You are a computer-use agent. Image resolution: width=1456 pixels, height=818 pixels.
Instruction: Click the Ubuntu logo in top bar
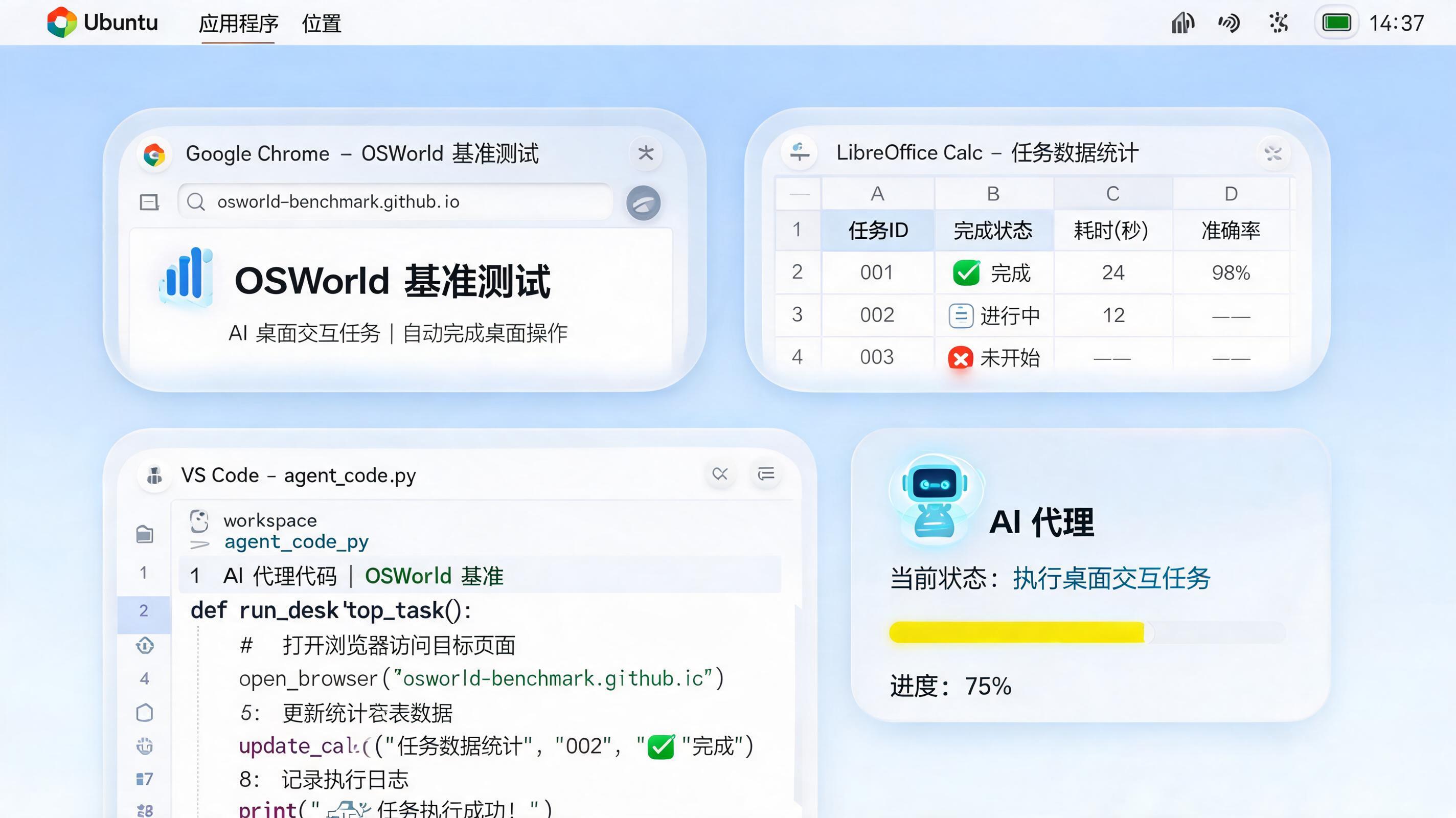[x=62, y=22]
